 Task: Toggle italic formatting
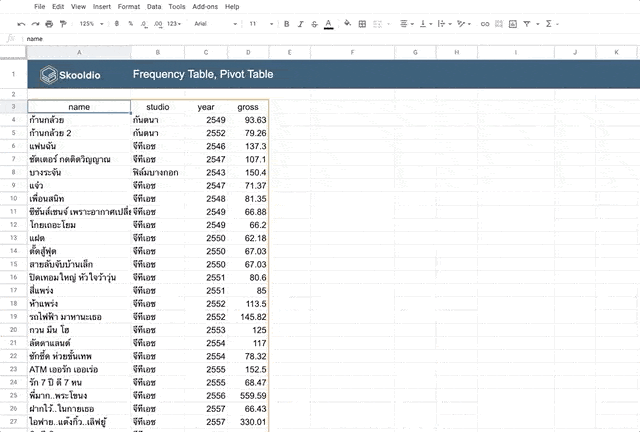click(x=300, y=24)
